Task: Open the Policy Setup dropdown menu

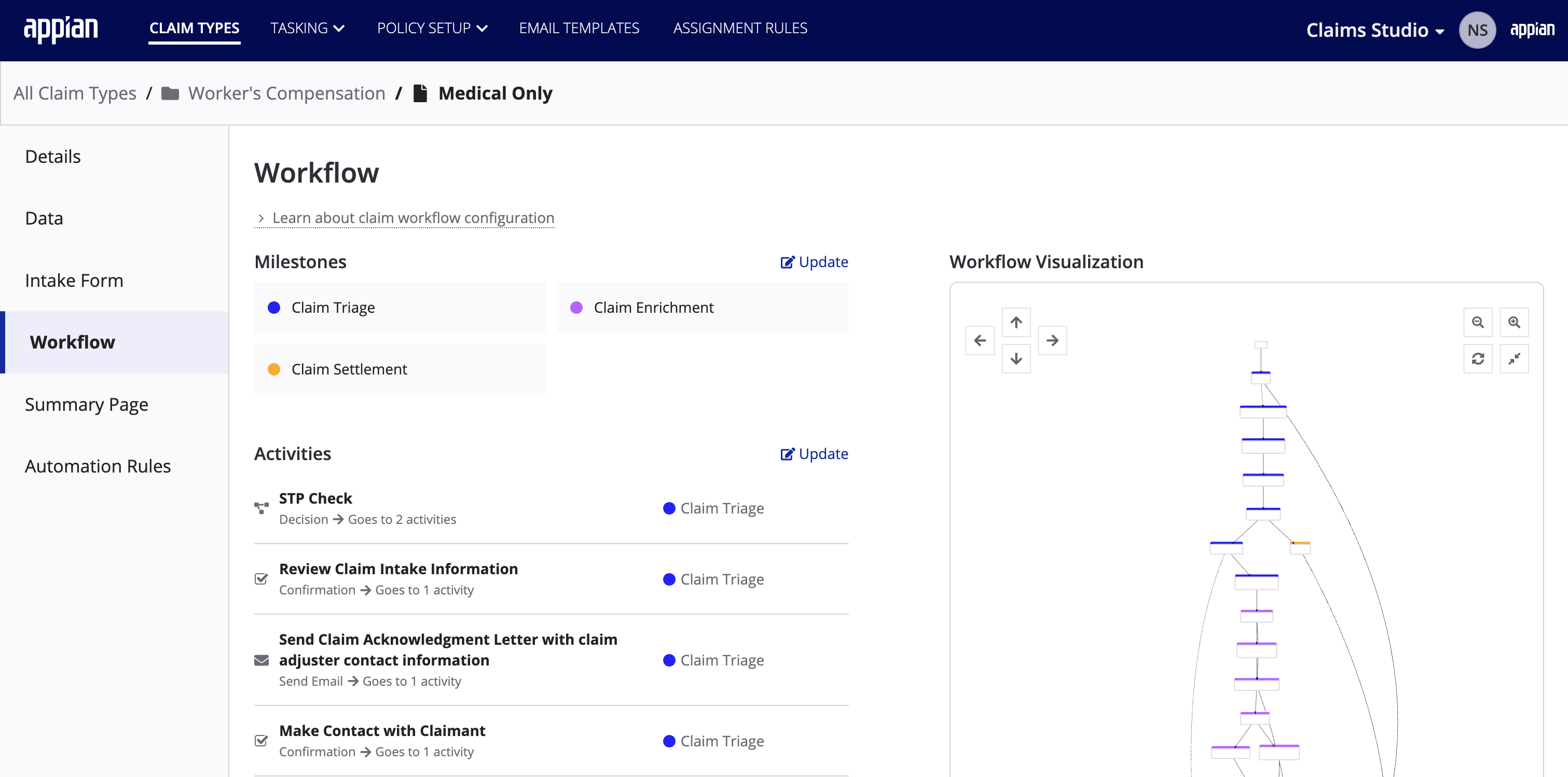Action: [432, 28]
